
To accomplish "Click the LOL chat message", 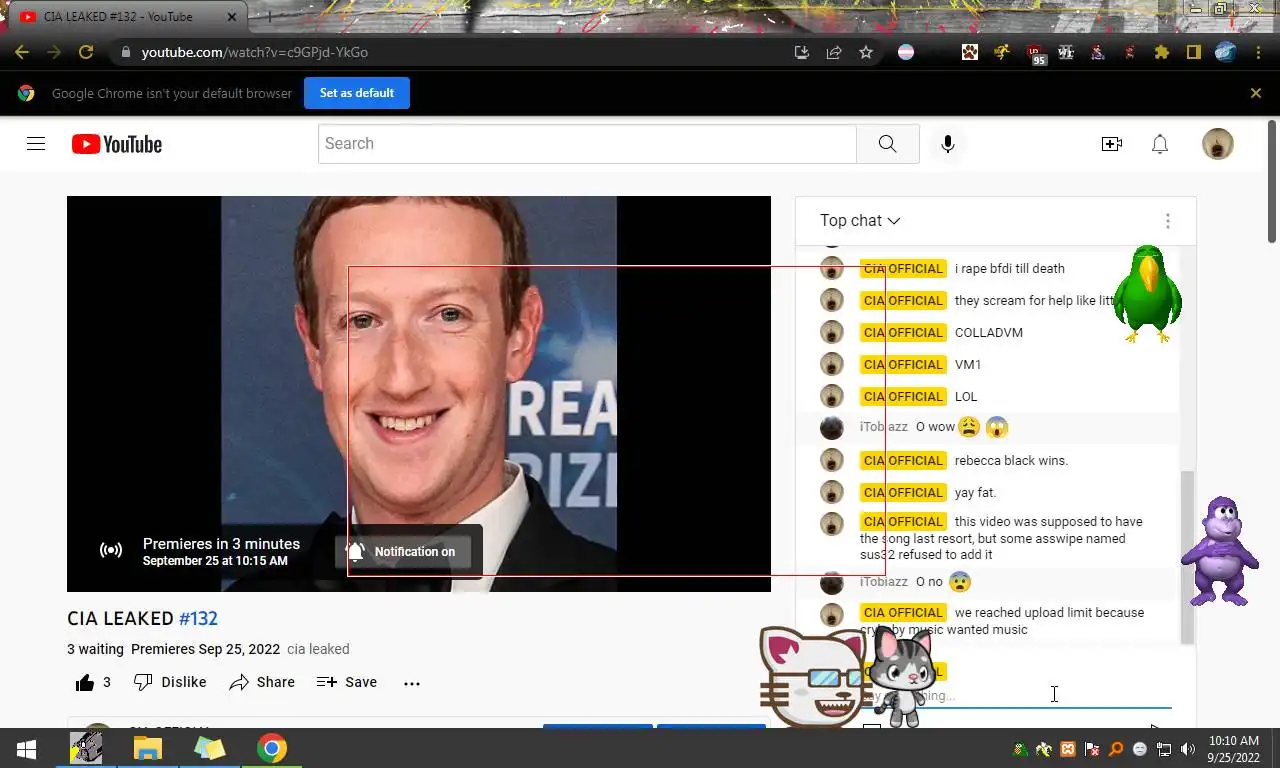I will (966, 397).
